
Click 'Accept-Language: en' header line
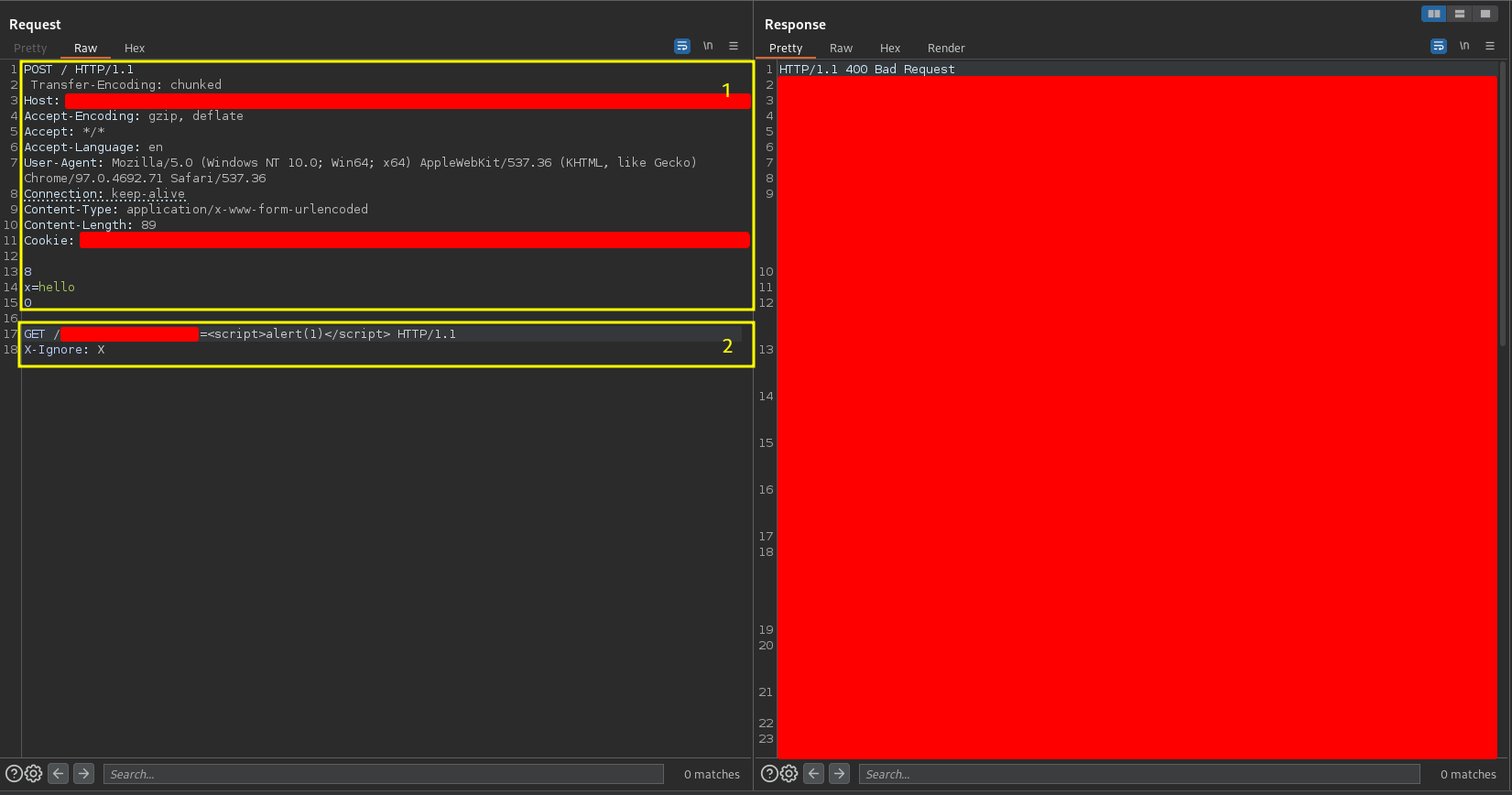pyautogui.click(x=93, y=147)
